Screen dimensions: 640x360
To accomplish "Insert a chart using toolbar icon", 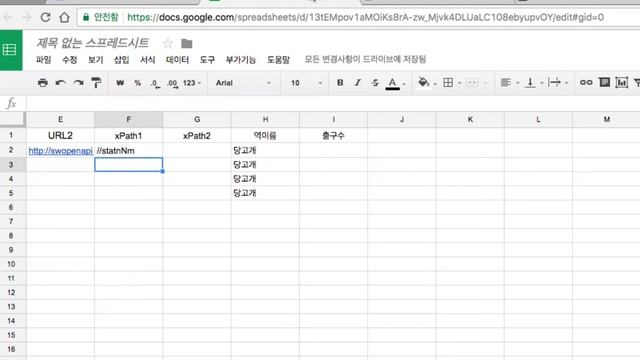I will (622, 83).
